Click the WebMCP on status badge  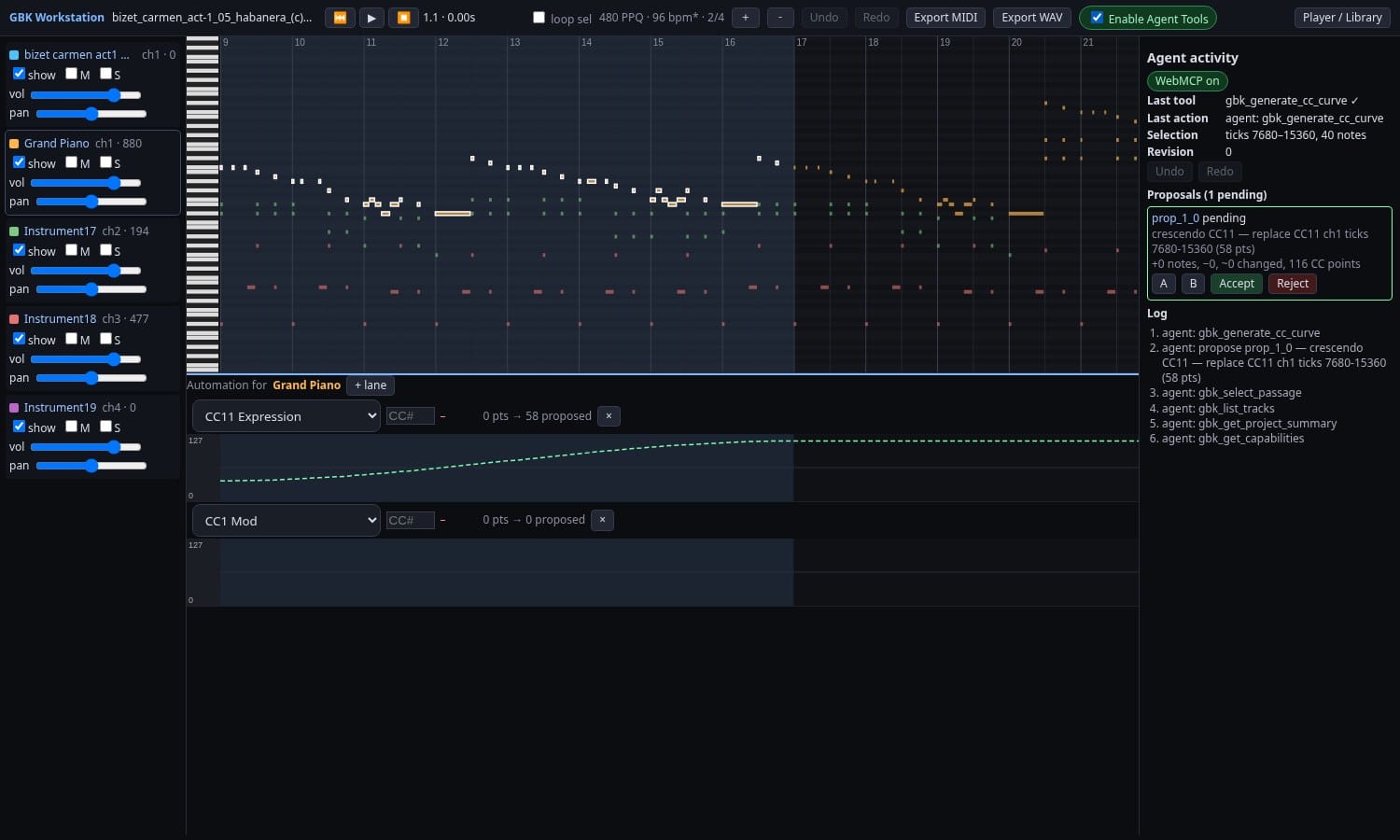click(1187, 81)
